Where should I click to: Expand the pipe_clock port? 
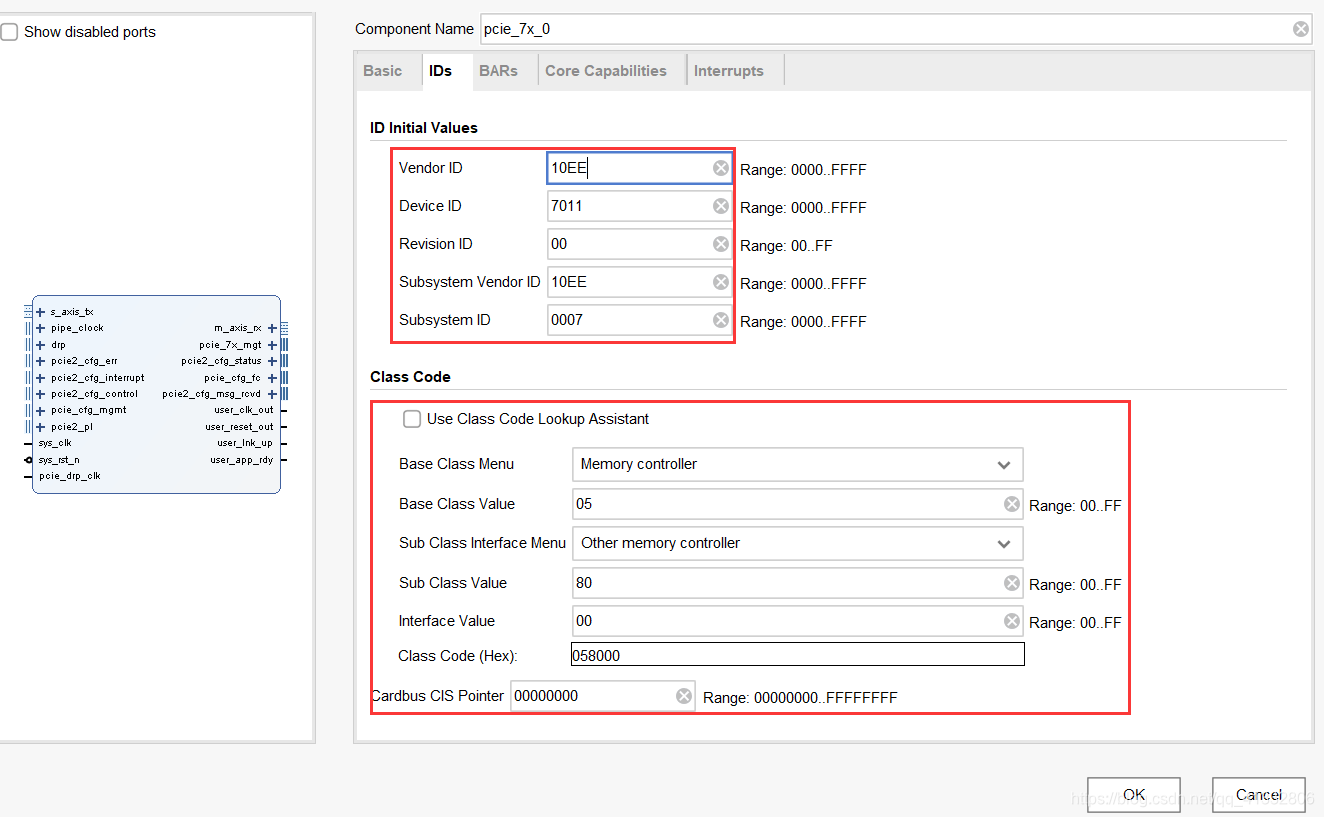click(x=40, y=328)
